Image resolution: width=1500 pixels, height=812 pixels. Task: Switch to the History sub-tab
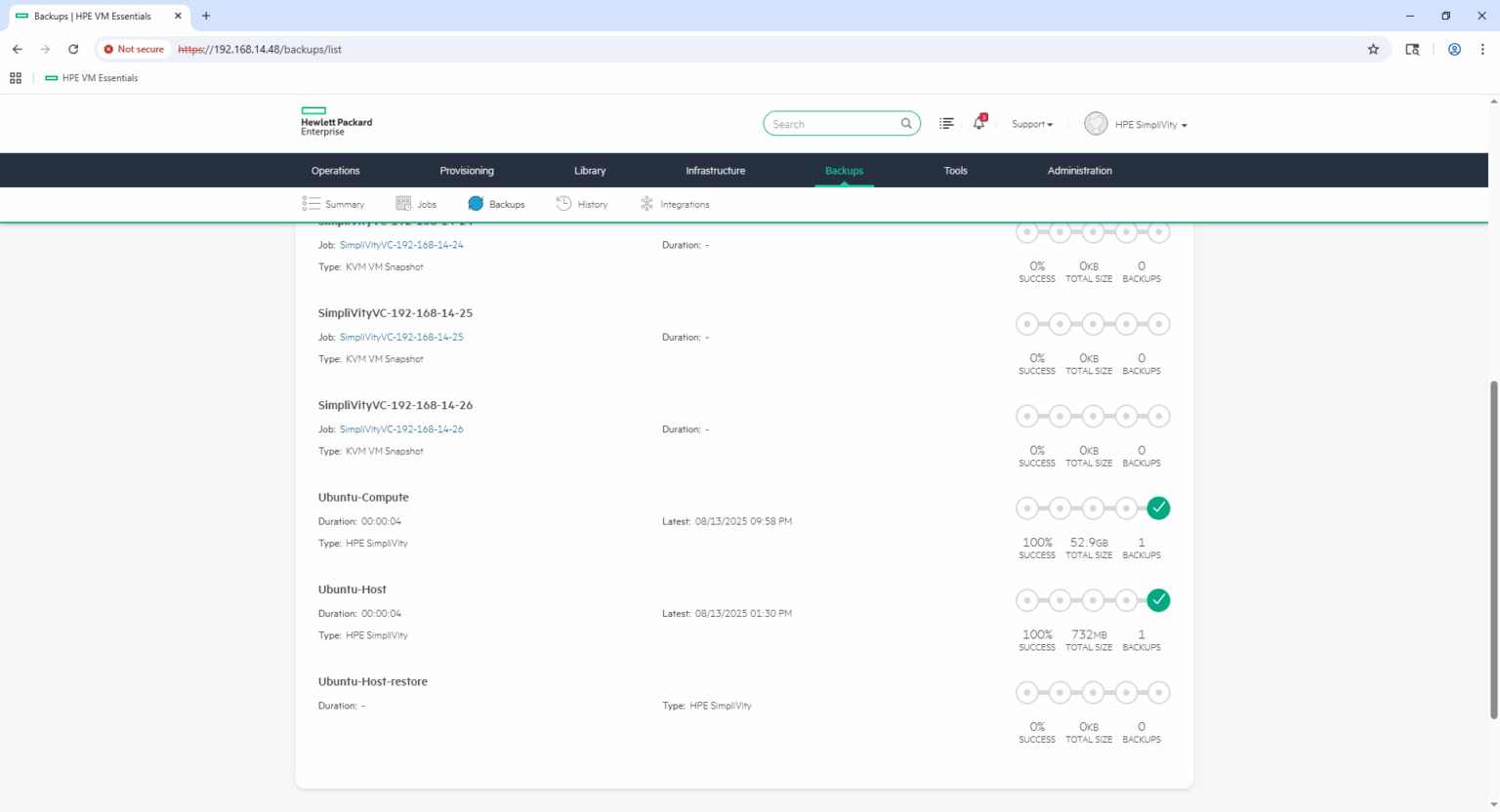pyautogui.click(x=583, y=204)
